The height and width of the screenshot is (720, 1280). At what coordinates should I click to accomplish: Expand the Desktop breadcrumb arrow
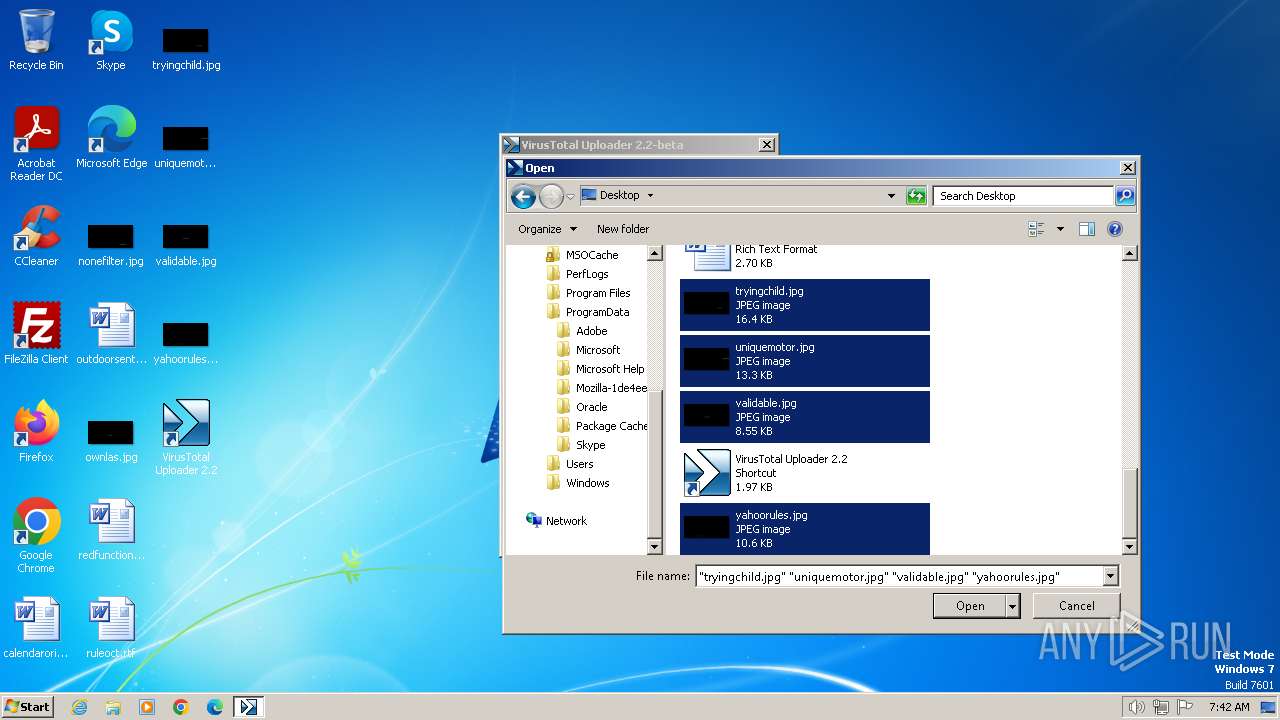coord(650,196)
